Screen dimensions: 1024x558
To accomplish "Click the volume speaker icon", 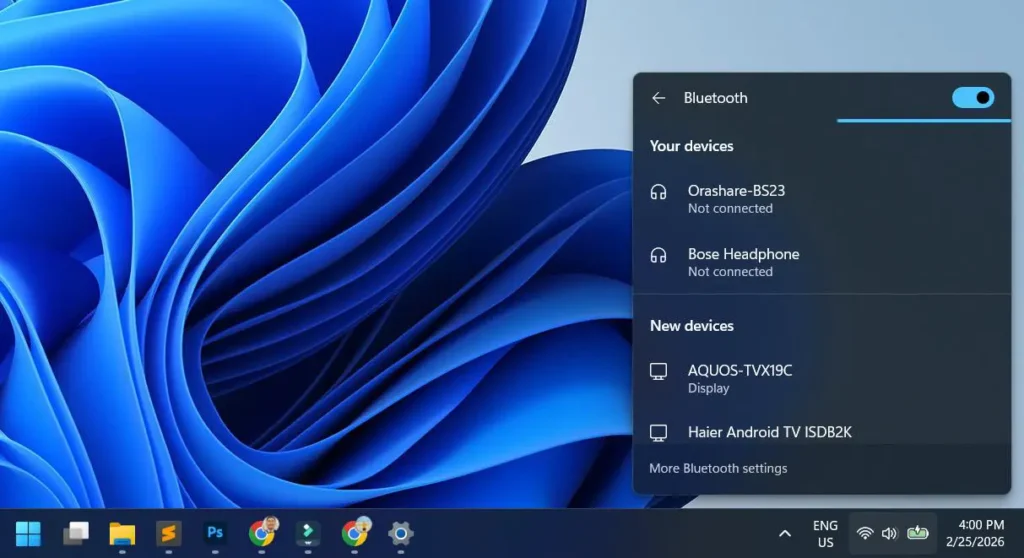I will (x=889, y=534).
